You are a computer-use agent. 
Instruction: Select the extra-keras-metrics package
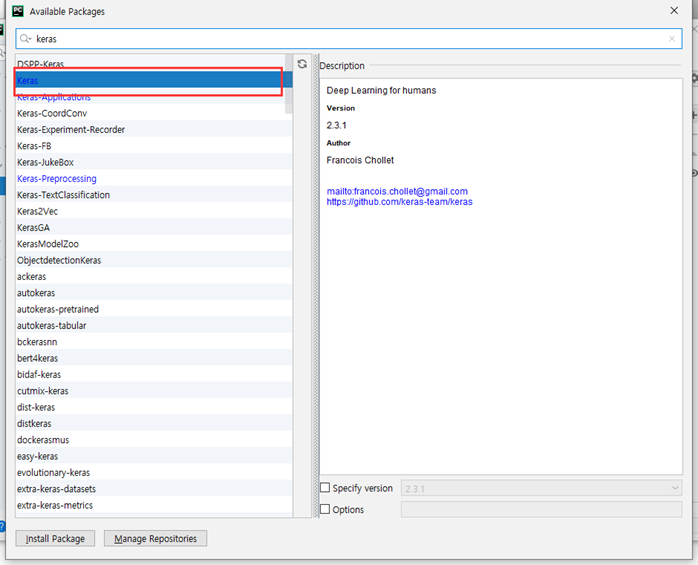[154, 505]
